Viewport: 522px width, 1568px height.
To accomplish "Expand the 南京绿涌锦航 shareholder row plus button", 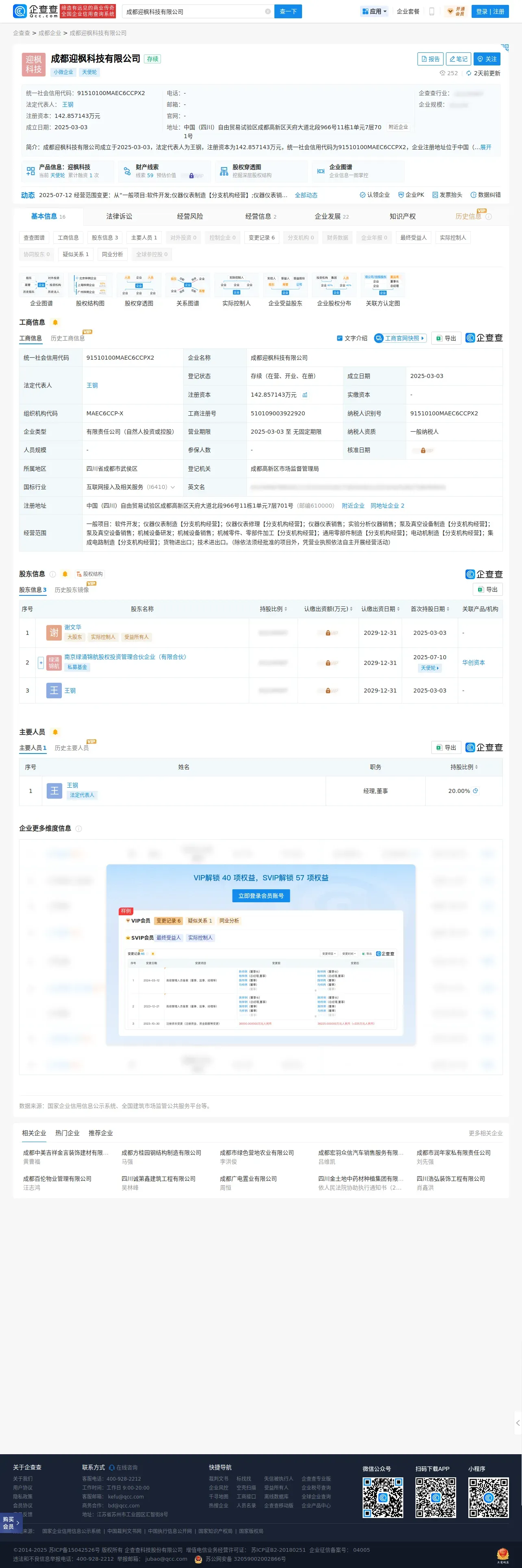I will click(x=41, y=663).
